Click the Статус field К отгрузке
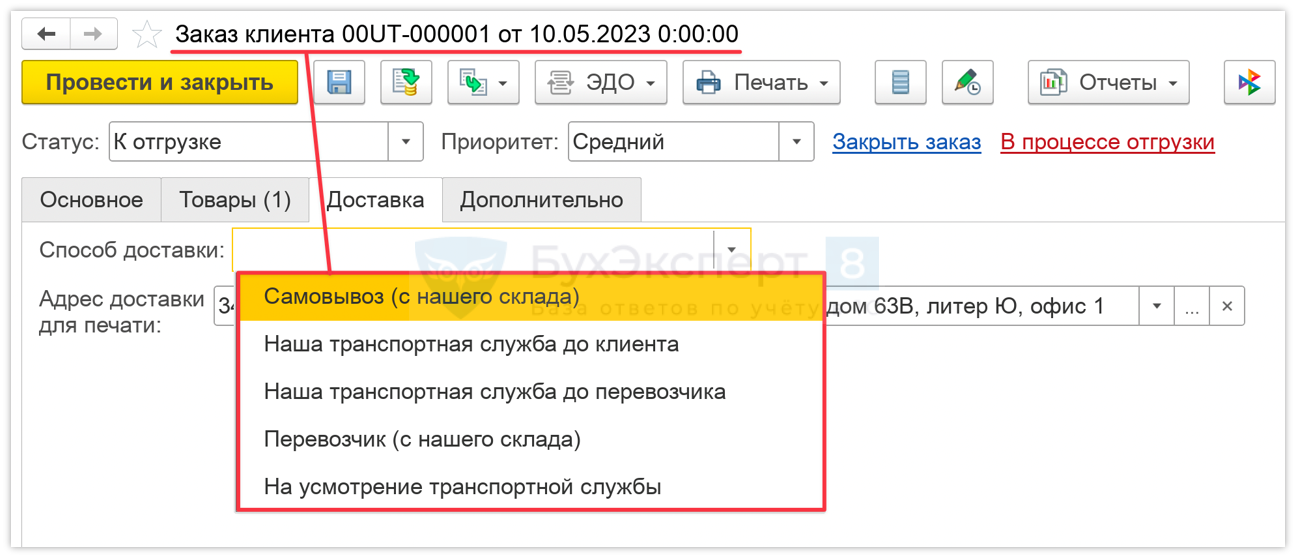This screenshot has width=1296, height=558. point(247,142)
